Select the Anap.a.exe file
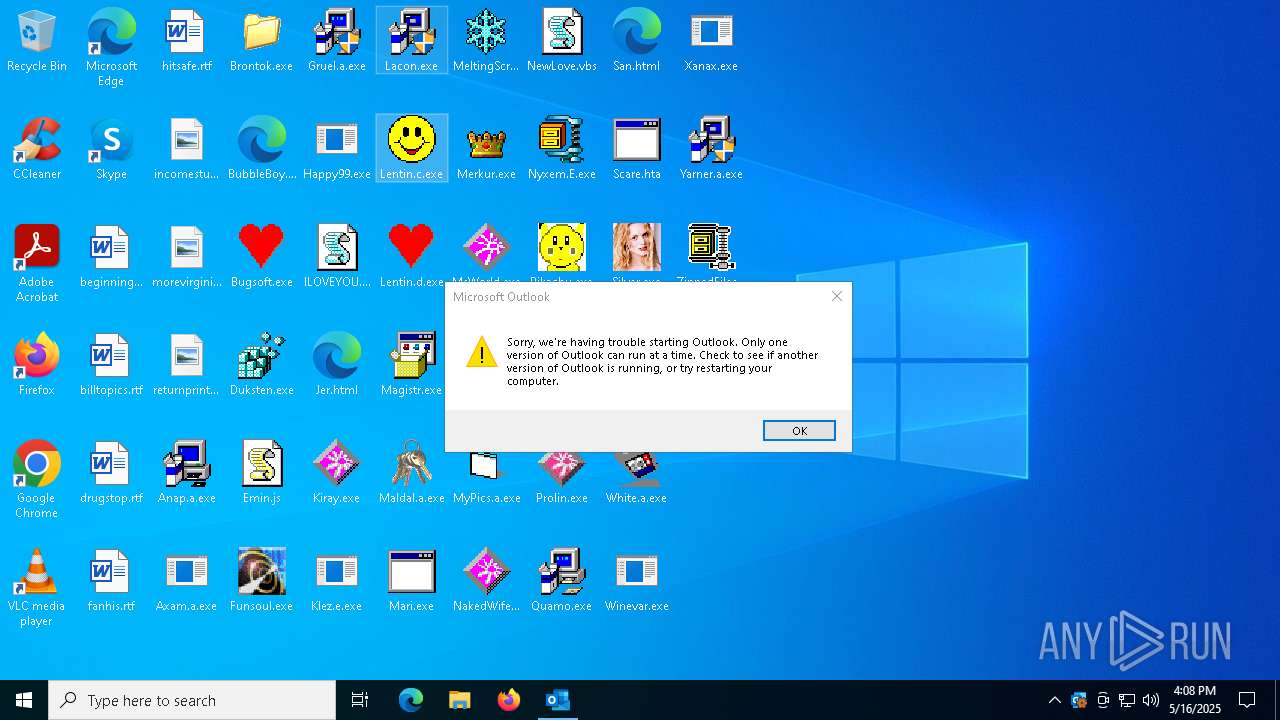 tap(186, 474)
